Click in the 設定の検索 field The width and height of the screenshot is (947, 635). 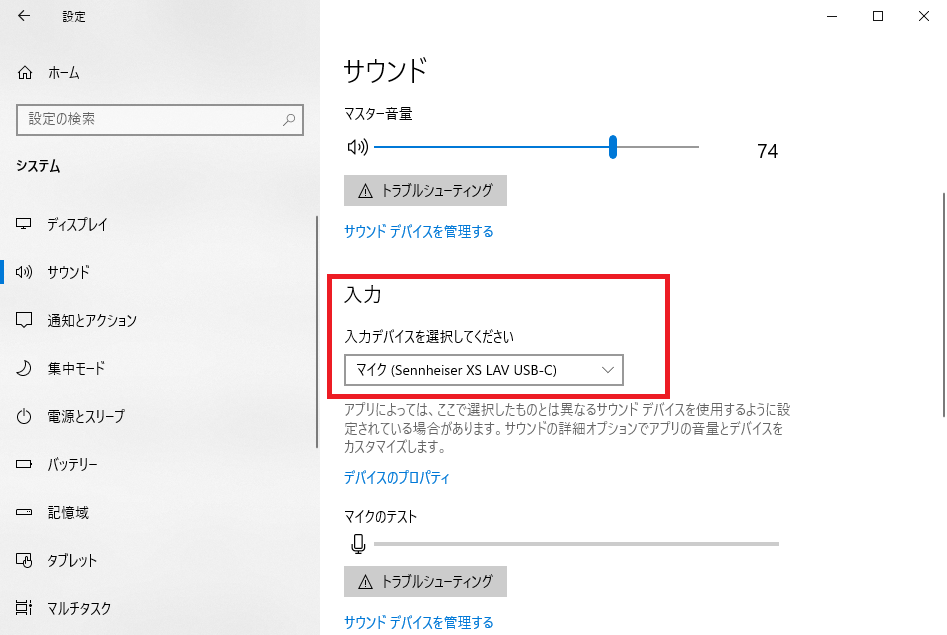click(159, 120)
